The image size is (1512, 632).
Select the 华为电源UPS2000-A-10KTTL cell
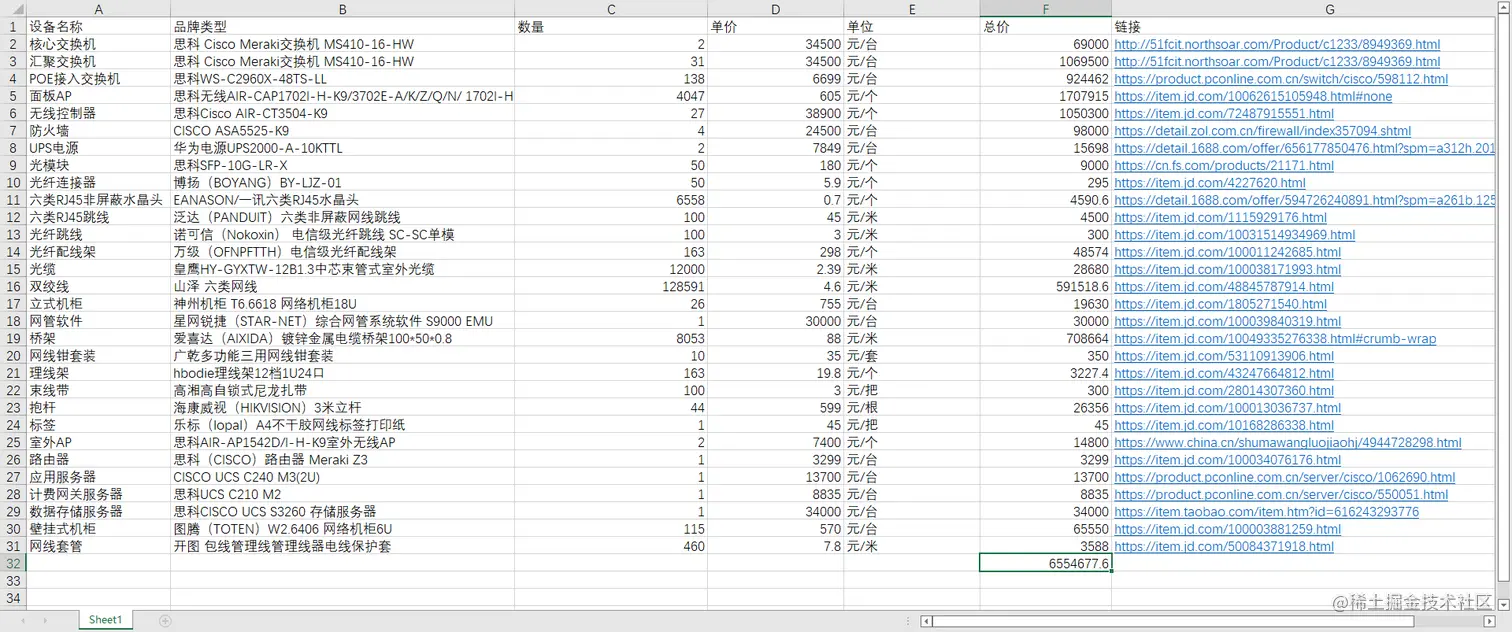[342, 148]
